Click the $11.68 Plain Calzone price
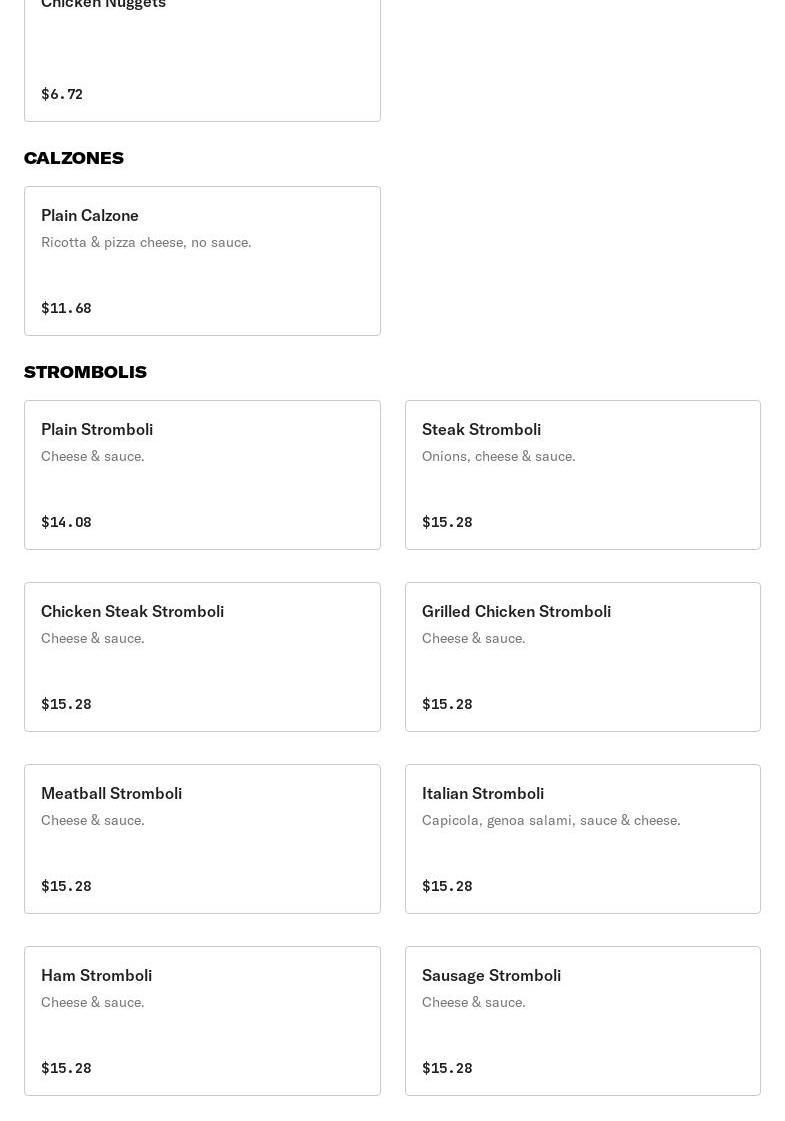Image resolution: width=785 pixels, height=1121 pixels. (66, 308)
